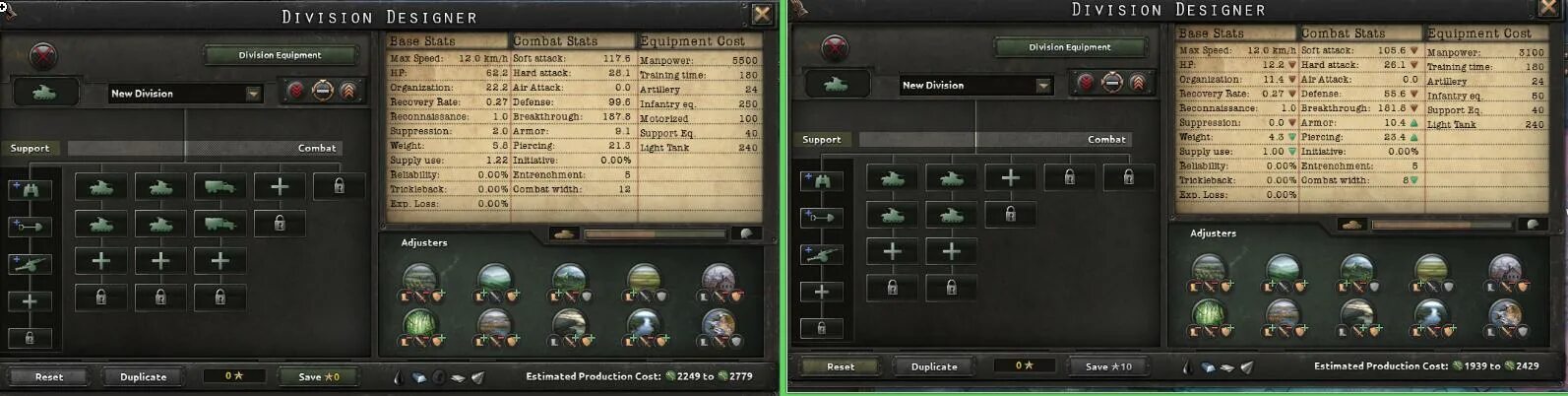The image size is (1568, 396).
Task: Click the engineer support company icon in right designer
Action: pyautogui.click(x=821, y=217)
